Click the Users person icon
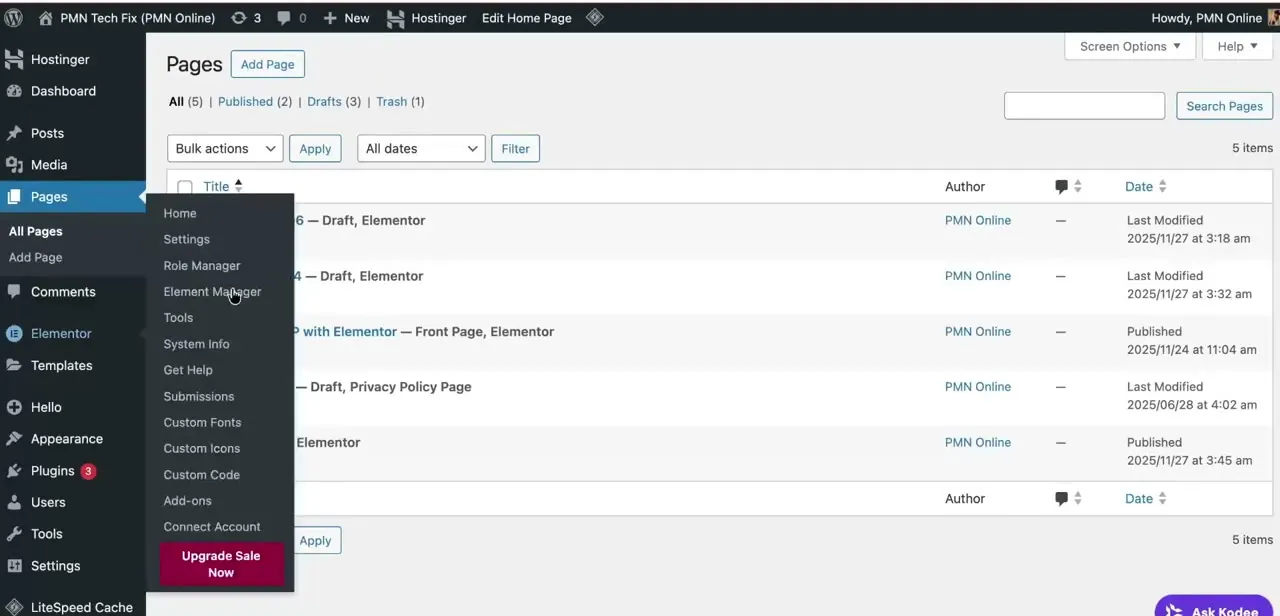Viewport: 1280px width, 616px height. click(14, 502)
